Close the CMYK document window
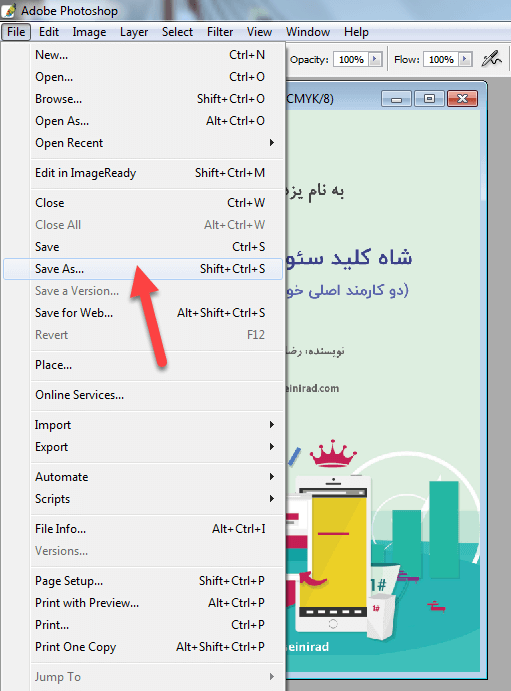Screen dimensions: 511x691 pos(463,99)
